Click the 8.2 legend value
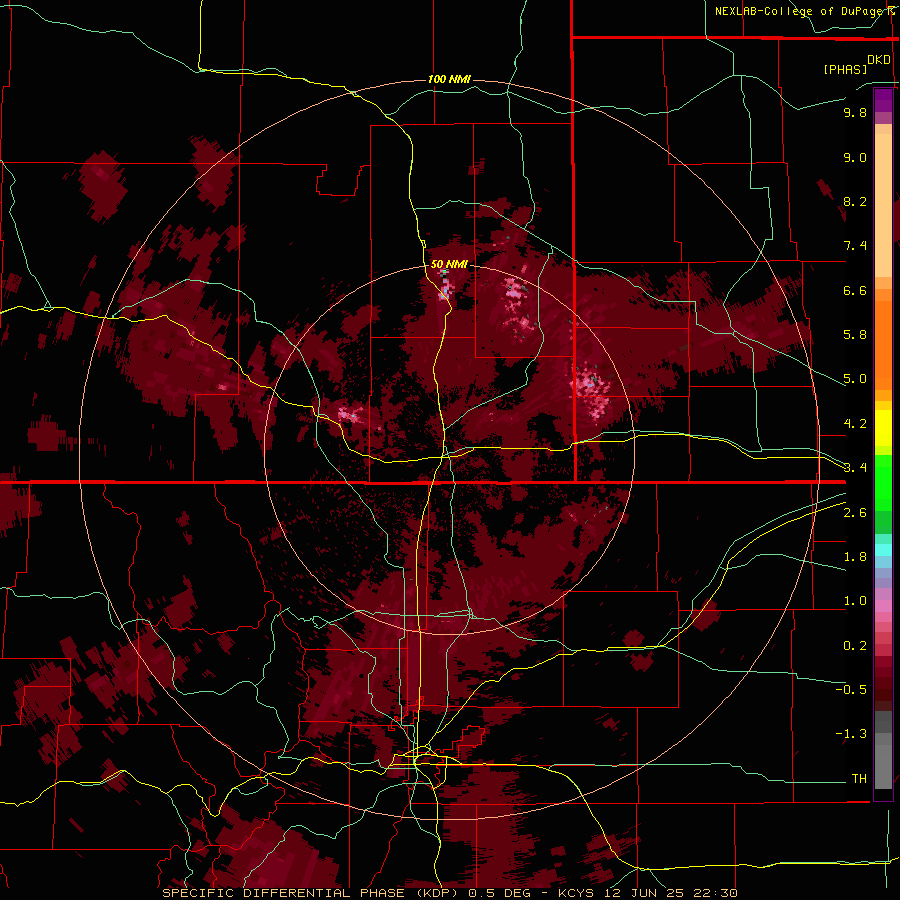 click(855, 201)
